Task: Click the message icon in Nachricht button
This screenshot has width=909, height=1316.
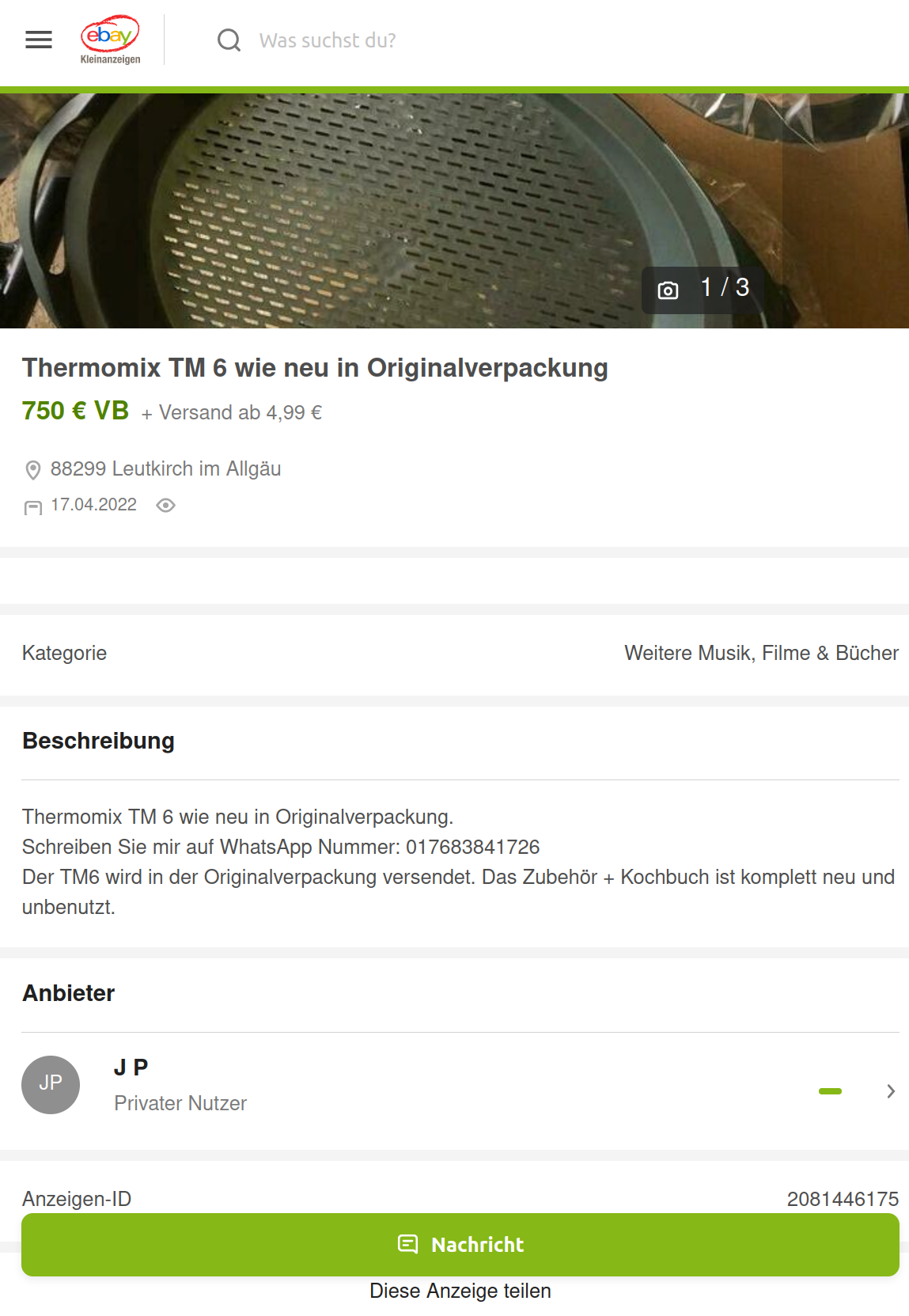Action: tap(407, 1244)
